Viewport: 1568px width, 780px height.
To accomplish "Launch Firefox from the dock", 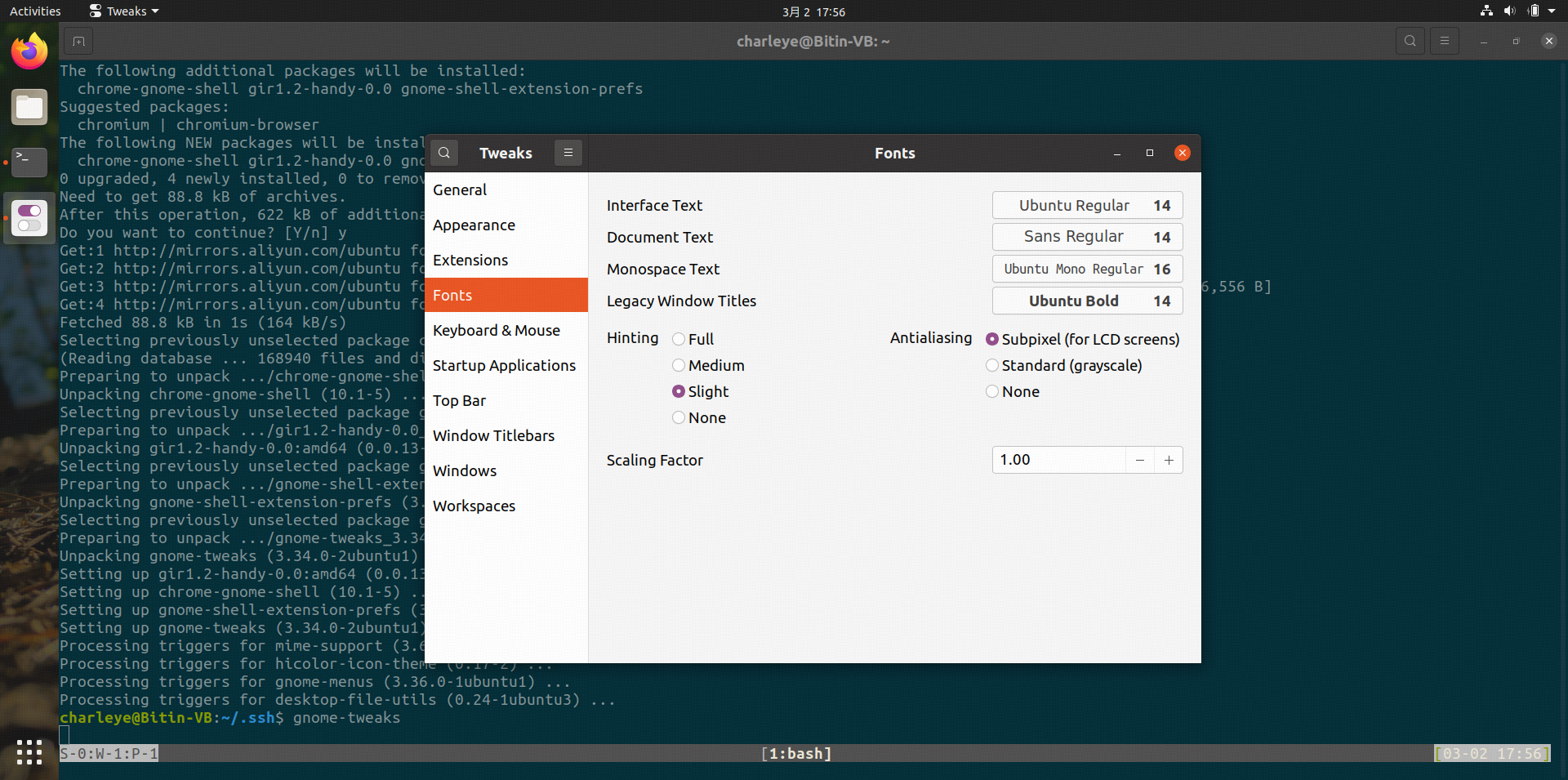I will pos(29,52).
